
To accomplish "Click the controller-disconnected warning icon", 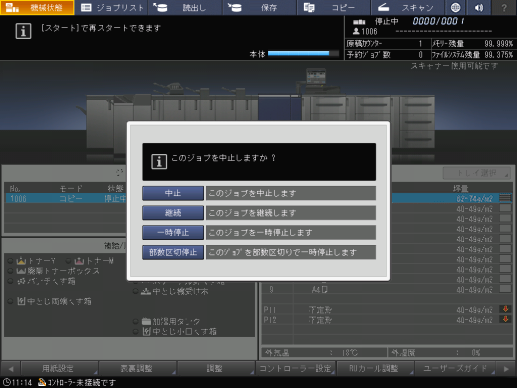I will click(x=42, y=382).
